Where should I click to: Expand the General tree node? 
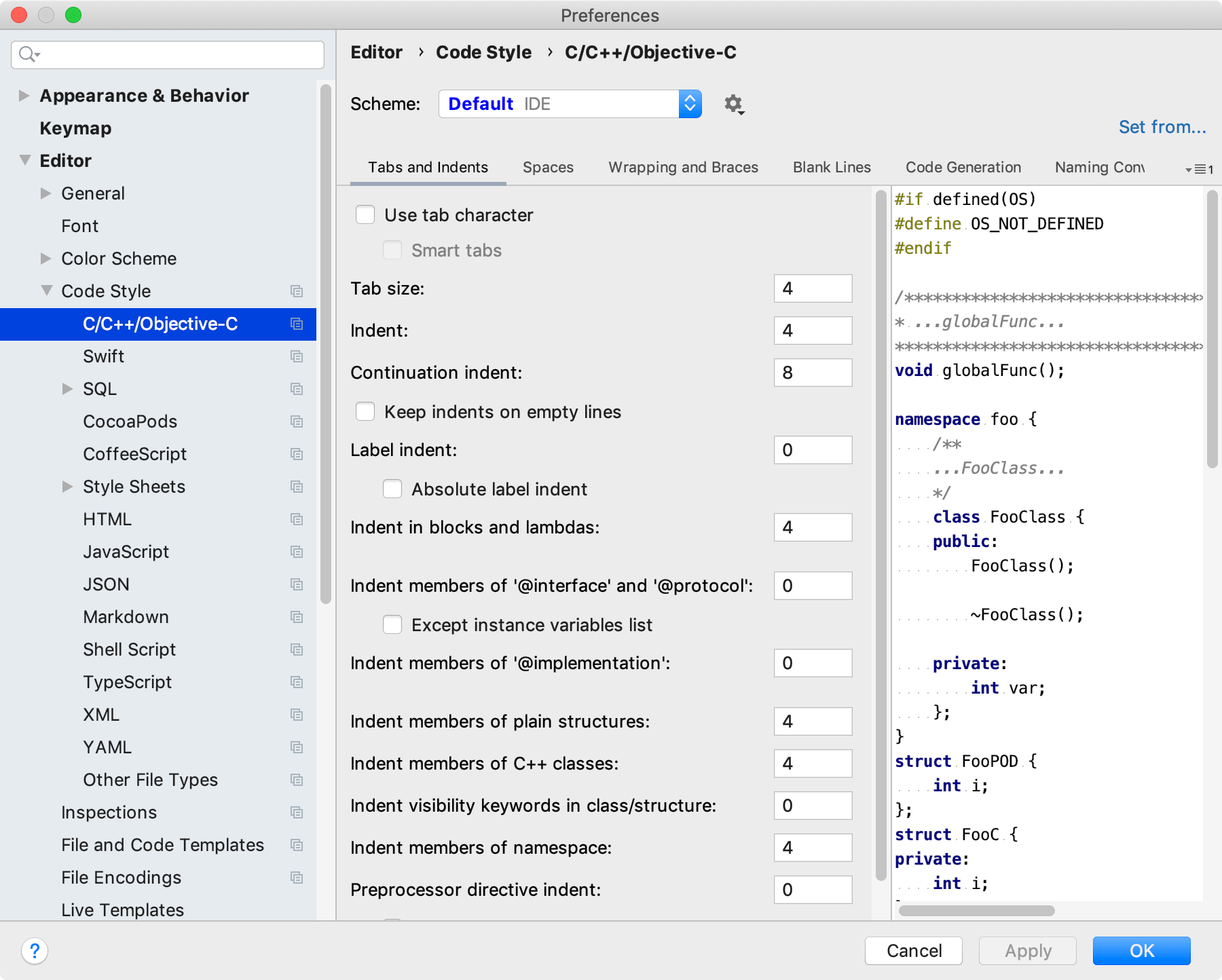45,193
